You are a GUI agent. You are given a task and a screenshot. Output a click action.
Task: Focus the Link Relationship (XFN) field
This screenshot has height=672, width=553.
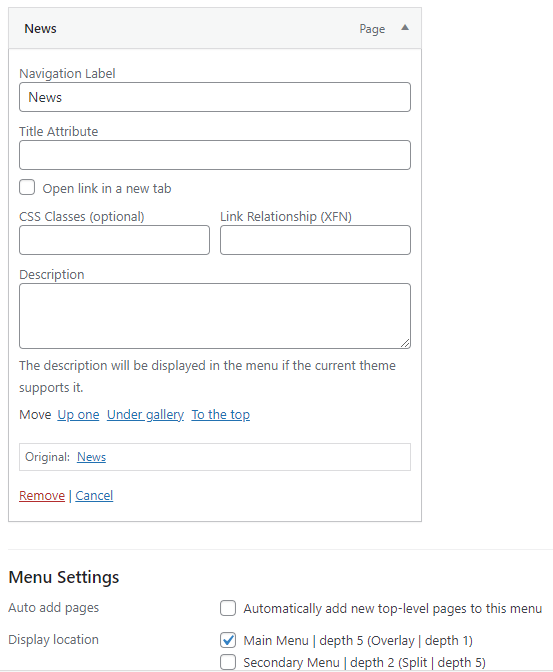(316, 240)
